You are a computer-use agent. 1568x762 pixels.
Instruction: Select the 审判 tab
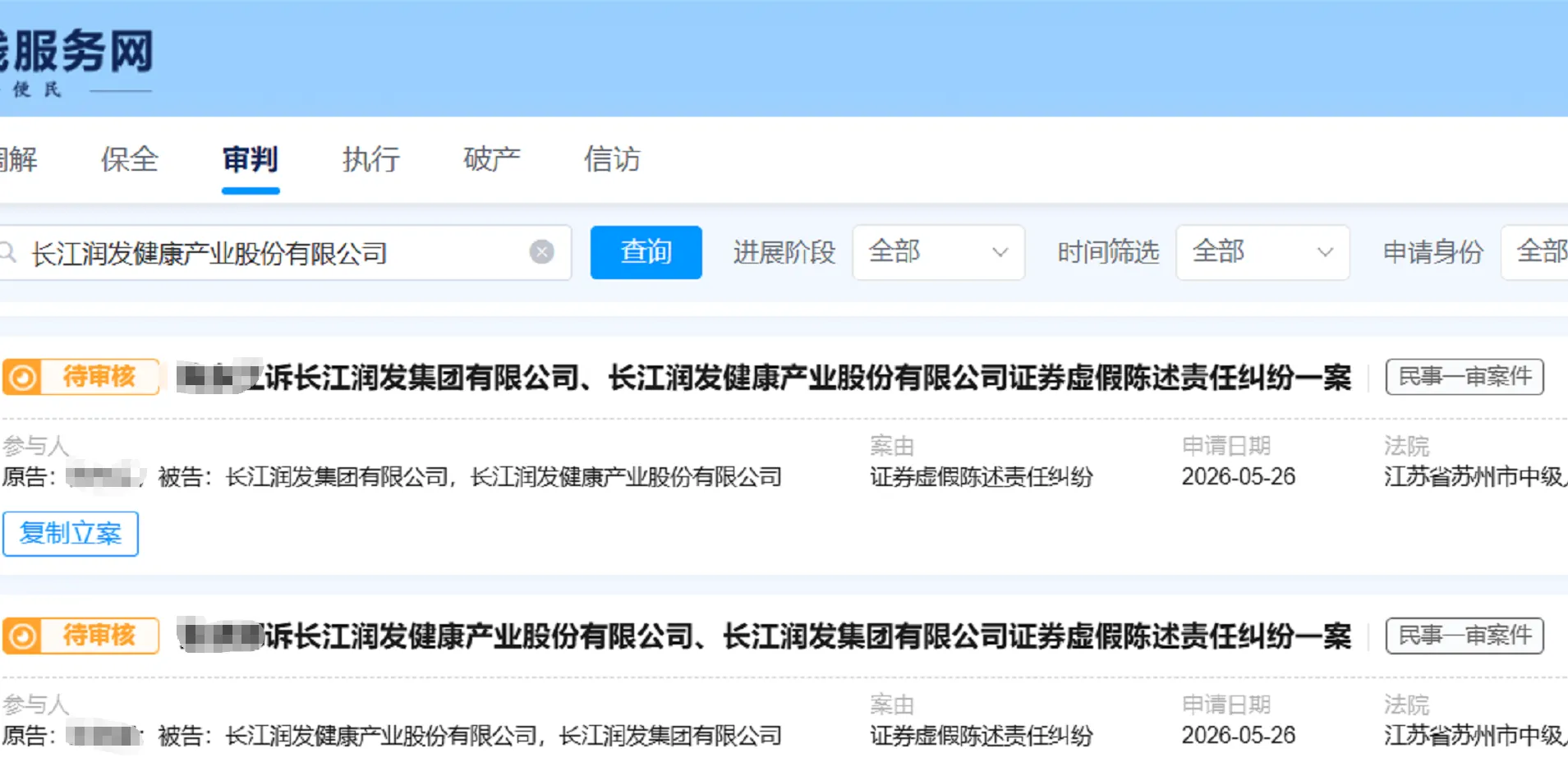coord(251,158)
